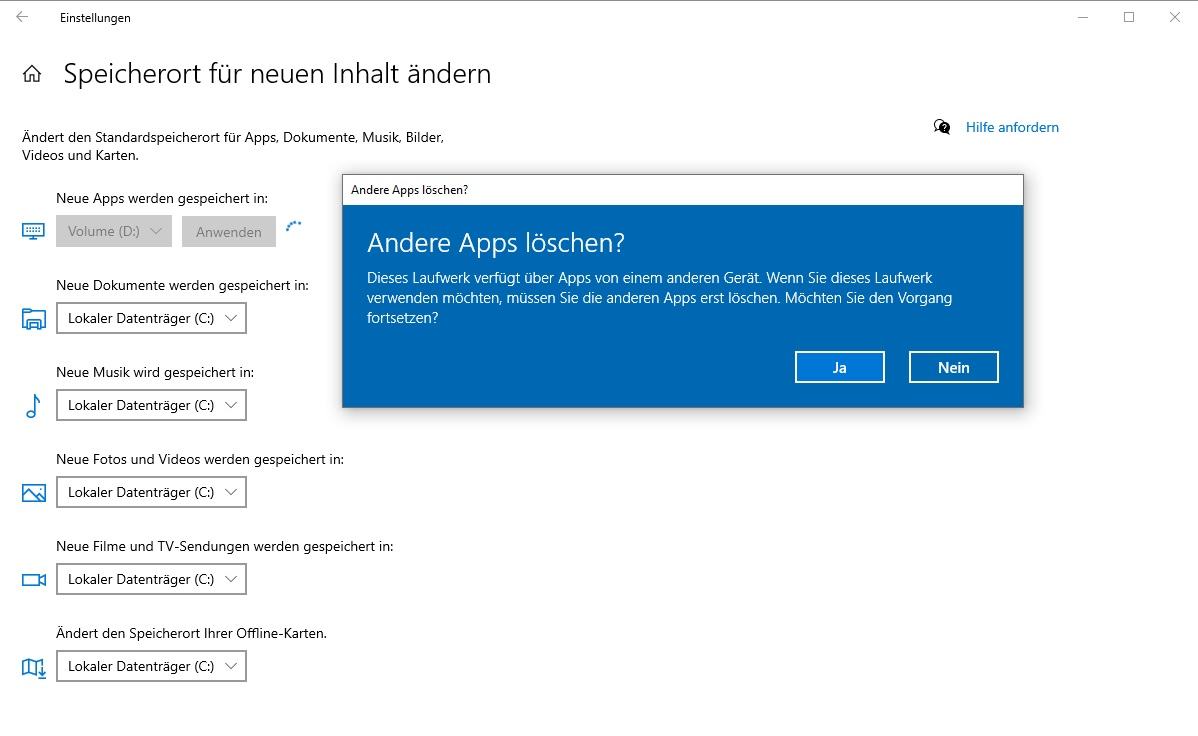Close the Einstellungen window

(1174, 17)
